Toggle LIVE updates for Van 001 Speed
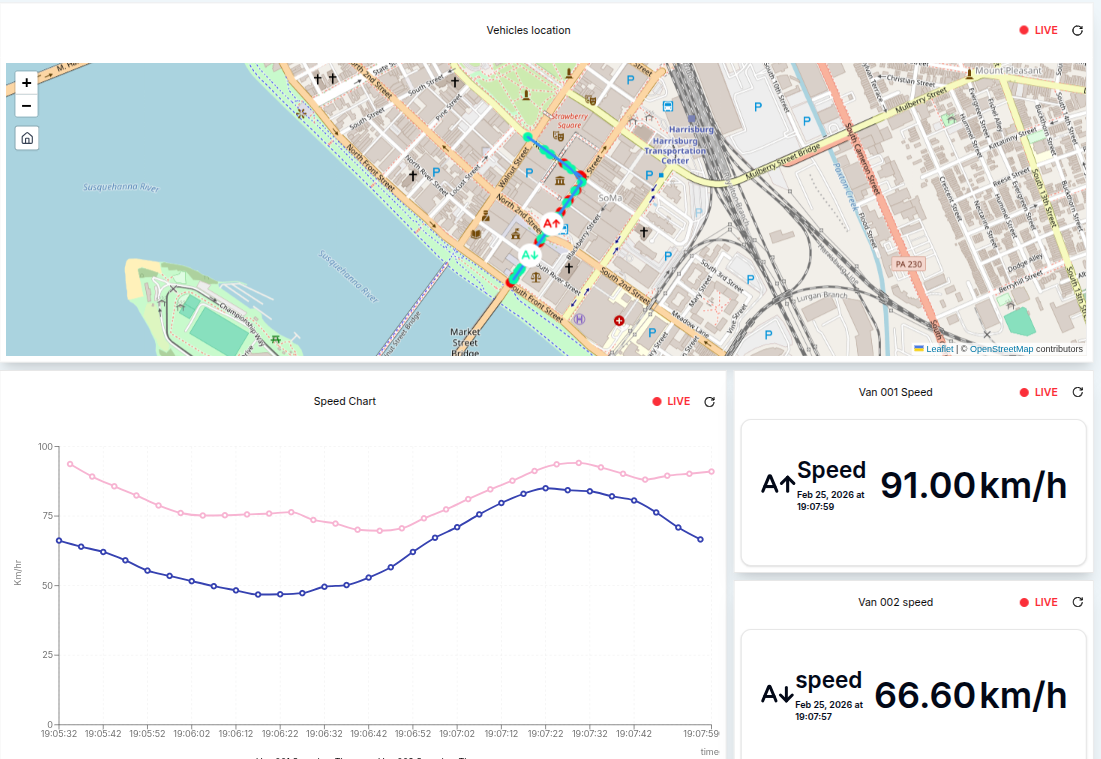Viewport: 1101px width, 759px height. [x=1038, y=392]
